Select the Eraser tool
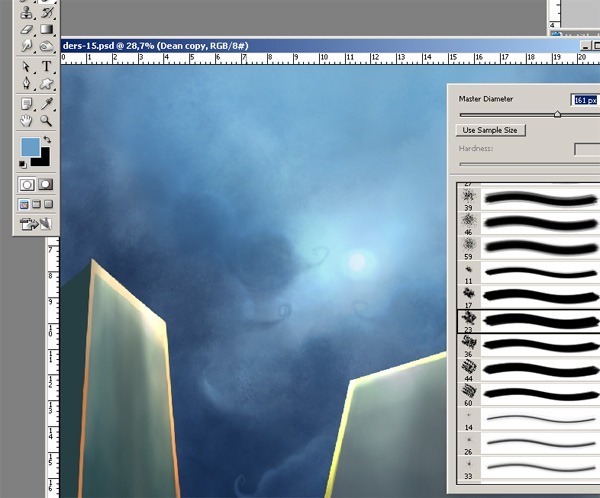The image size is (600, 498). point(27,30)
